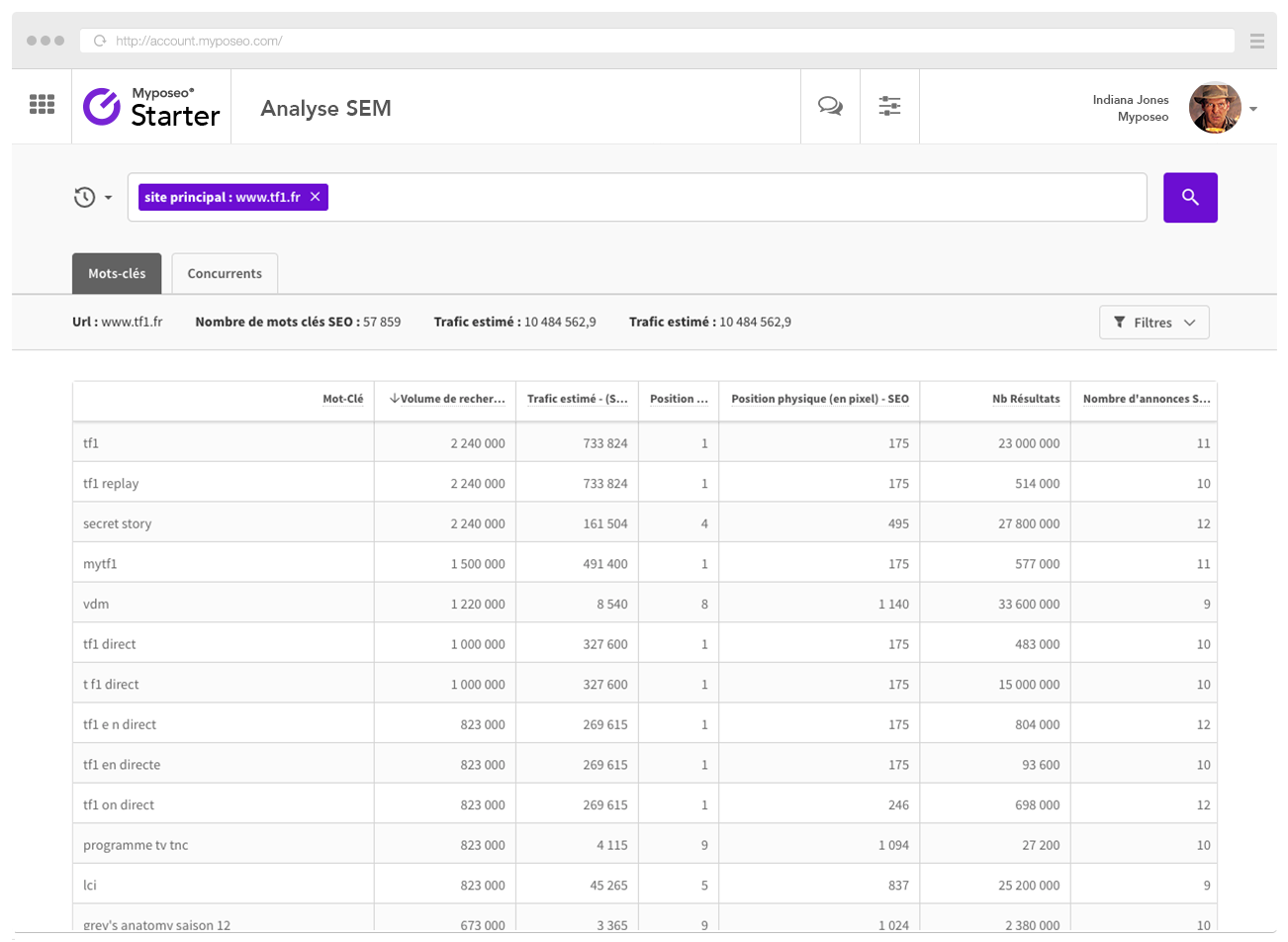Sort by Mot-Clé column header

pos(342,399)
